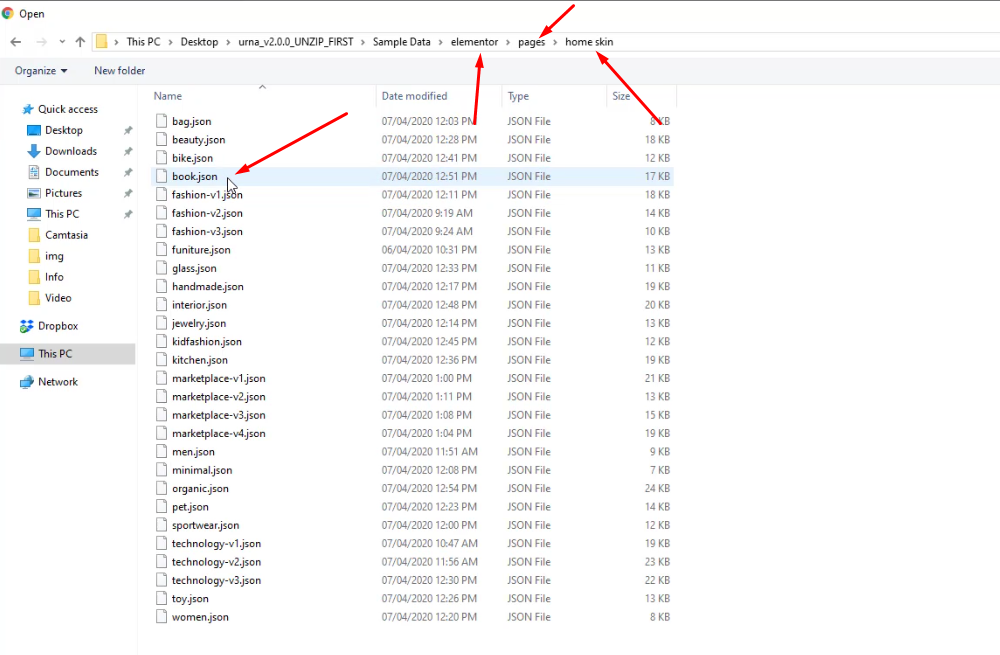Click the women.json file icon
Viewport: 1000px width, 655px height.
pos(162,617)
